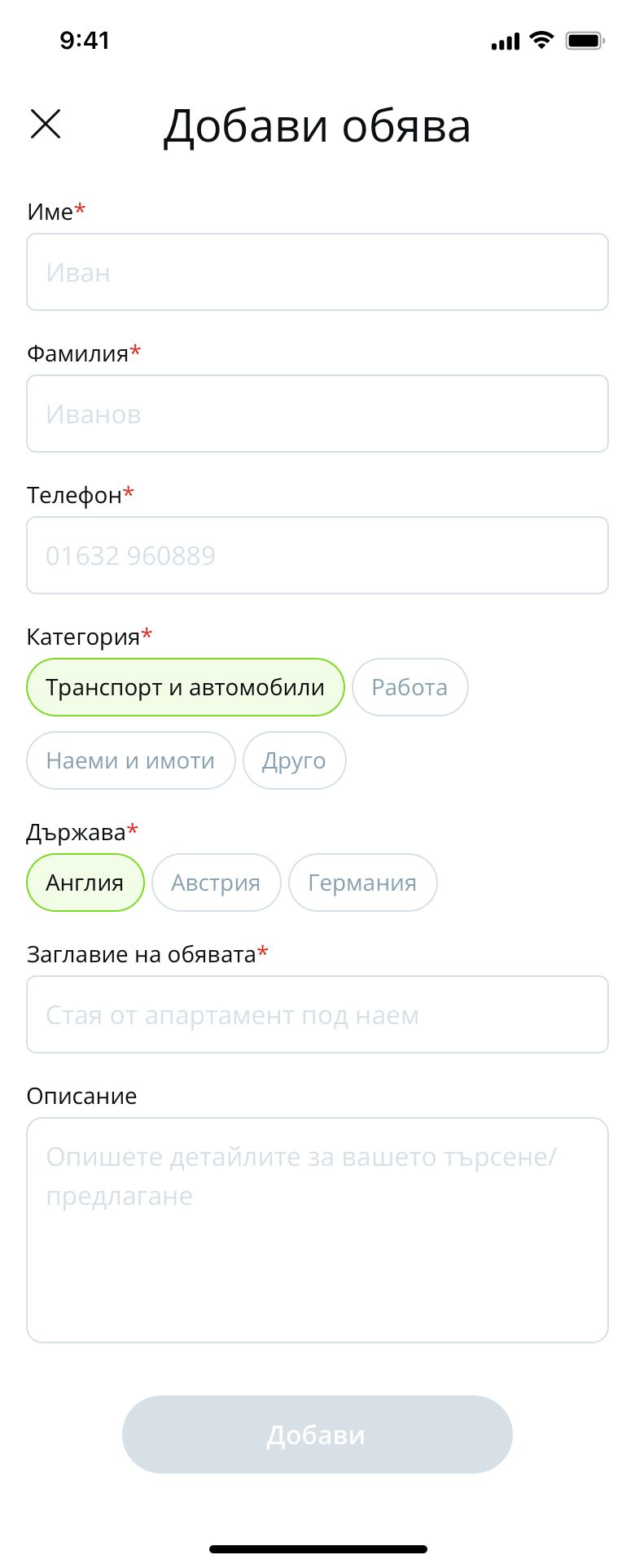Focus the Име input field
Screen dimensions: 635x1568
pos(317,272)
